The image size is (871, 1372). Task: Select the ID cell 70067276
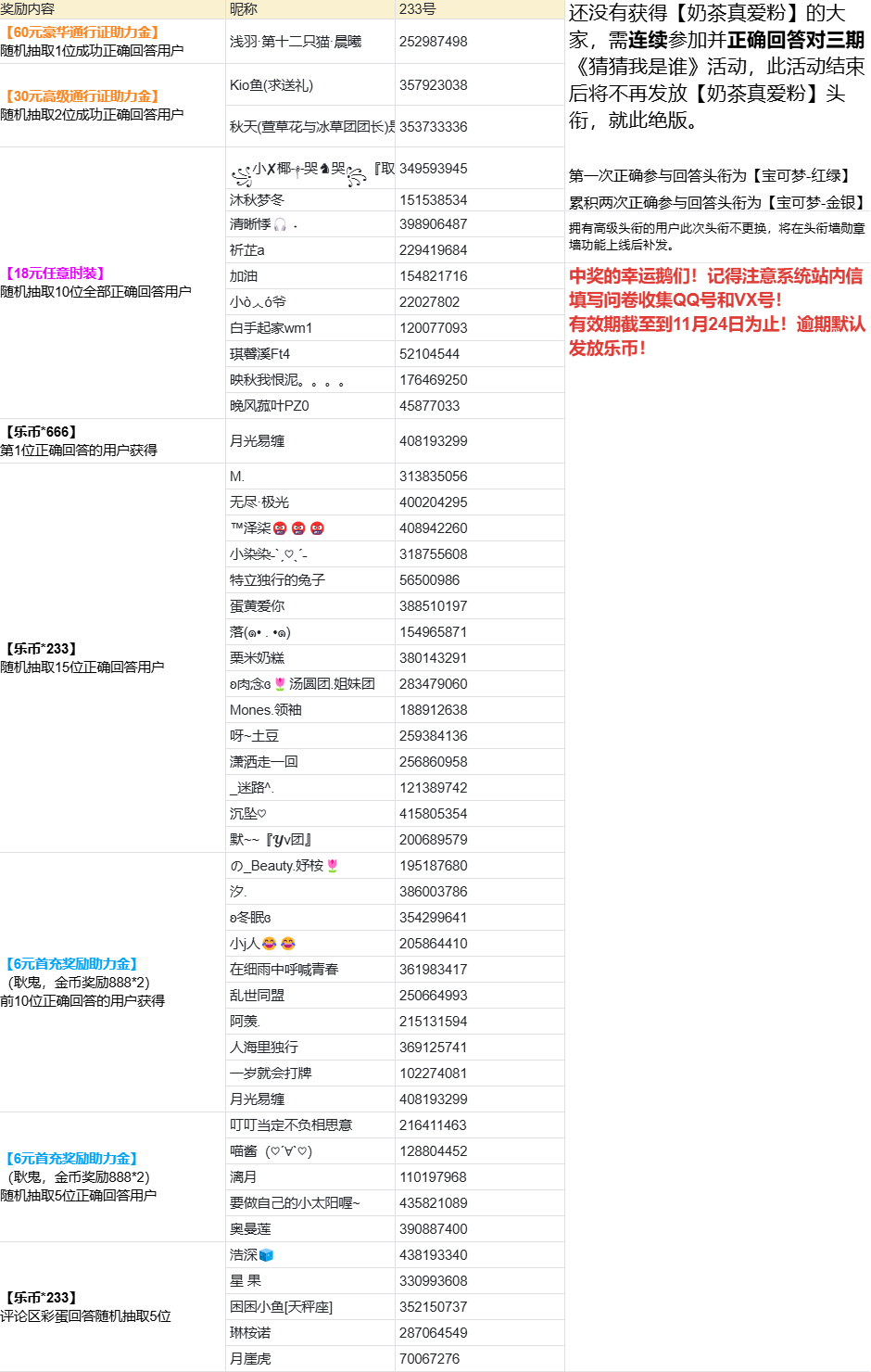point(430,1359)
